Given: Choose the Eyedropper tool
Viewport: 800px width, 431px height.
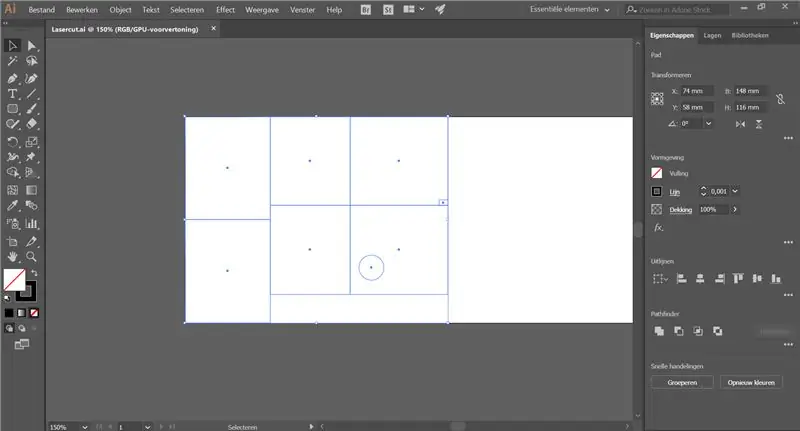Looking at the screenshot, I should tap(13, 206).
